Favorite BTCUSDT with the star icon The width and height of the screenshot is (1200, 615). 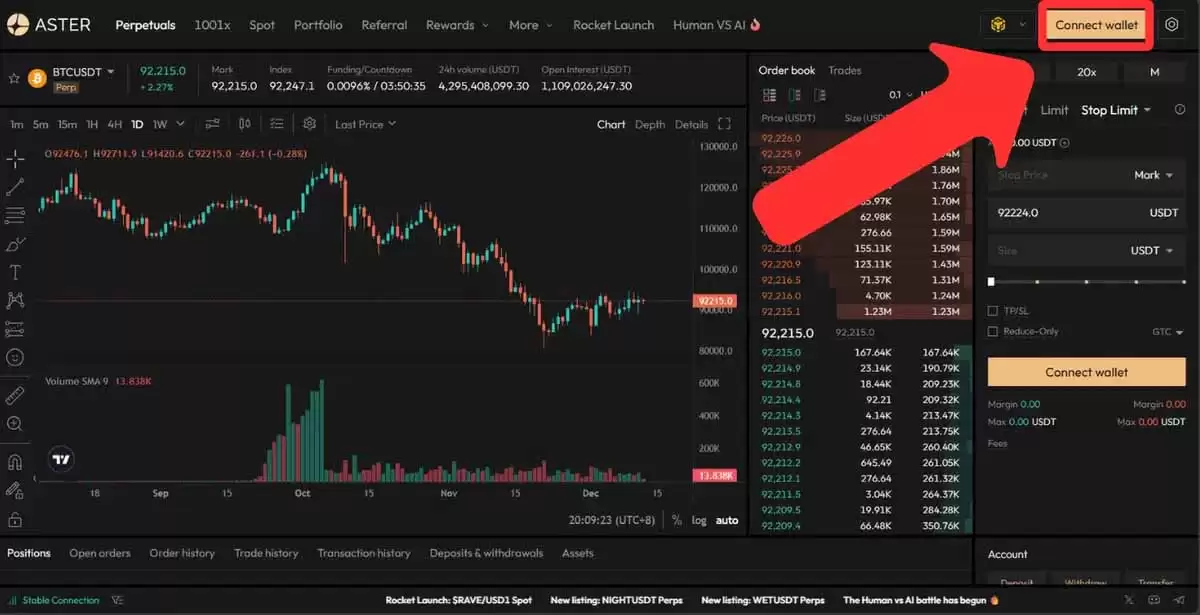14,78
